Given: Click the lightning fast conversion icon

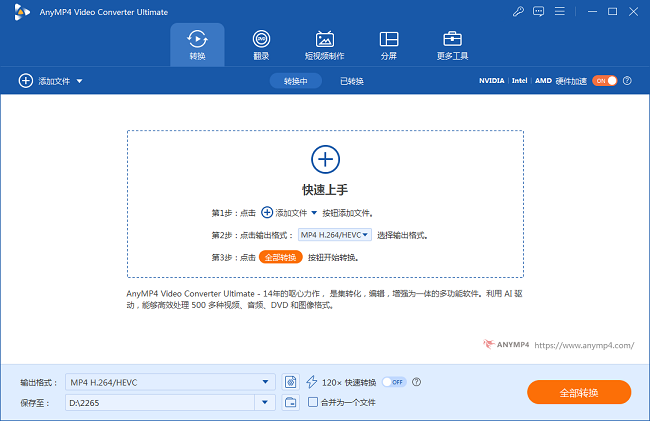Looking at the screenshot, I should coord(311,382).
